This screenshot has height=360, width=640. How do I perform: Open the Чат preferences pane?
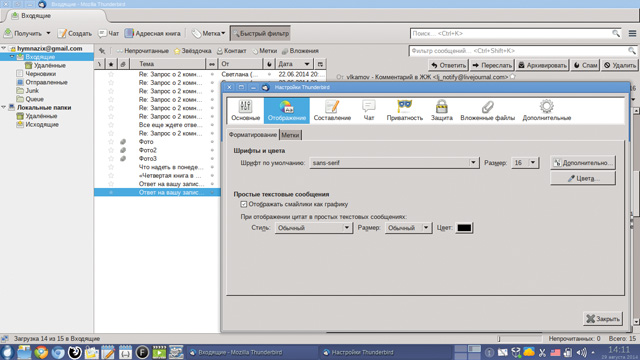(x=369, y=110)
